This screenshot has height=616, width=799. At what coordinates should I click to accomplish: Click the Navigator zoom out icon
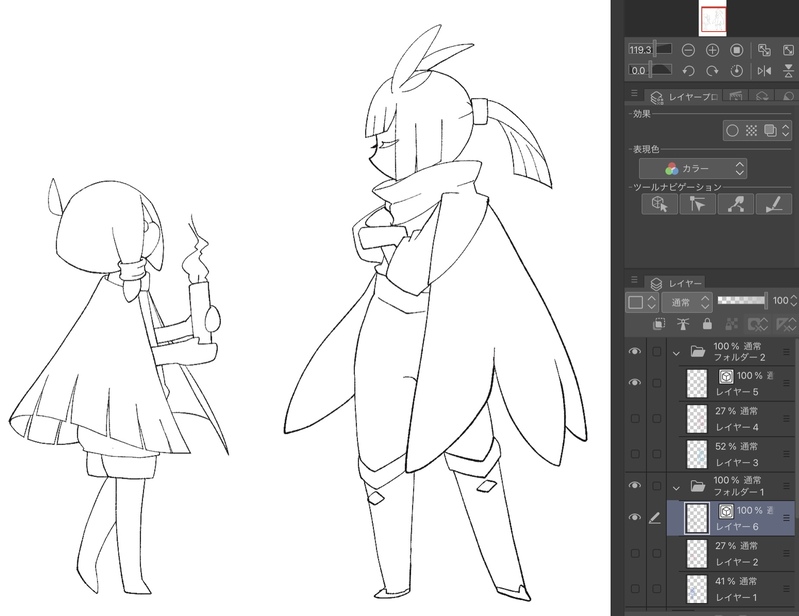(x=688, y=50)
